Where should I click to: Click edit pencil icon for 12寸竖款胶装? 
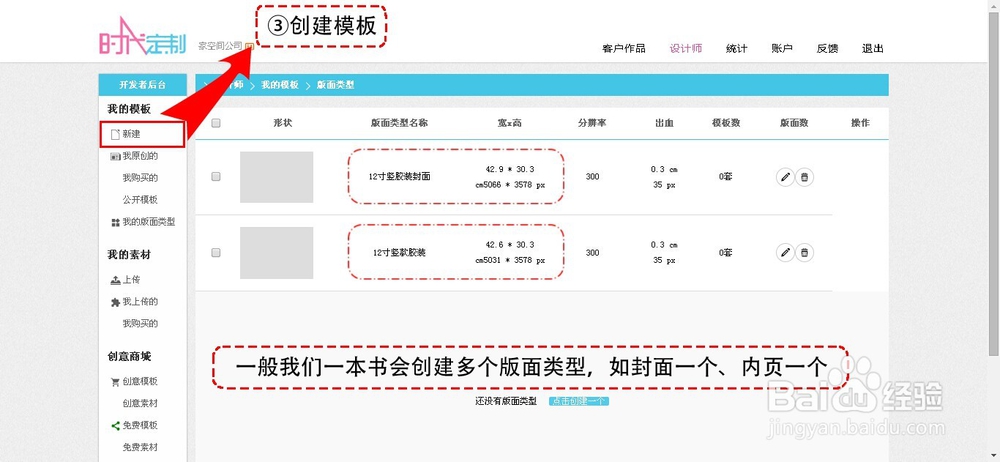coord(786,253)
